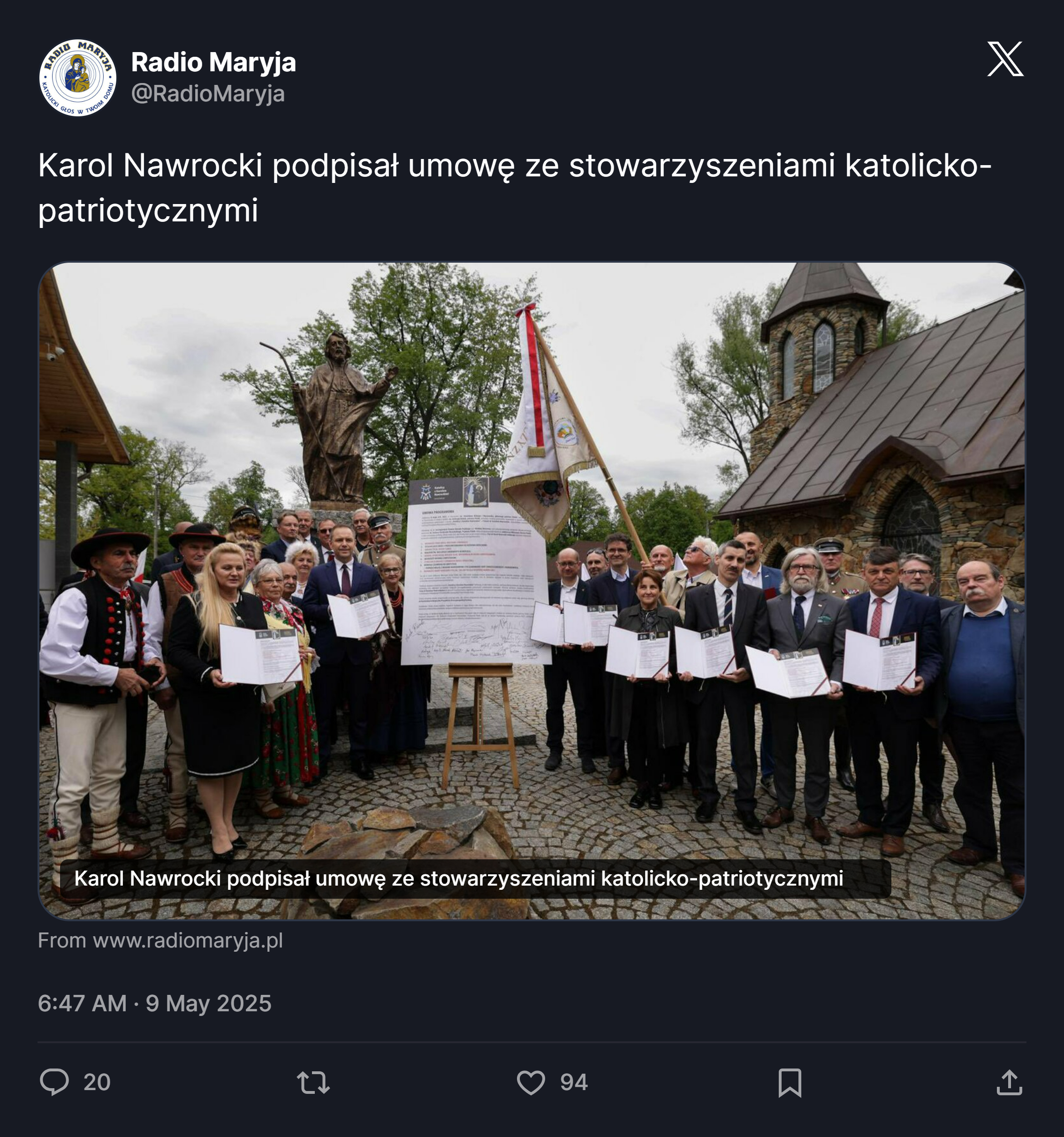Click the retweet arrows icon
The width and height of the screenshot is (1064, 1137).
point(313,1083)
